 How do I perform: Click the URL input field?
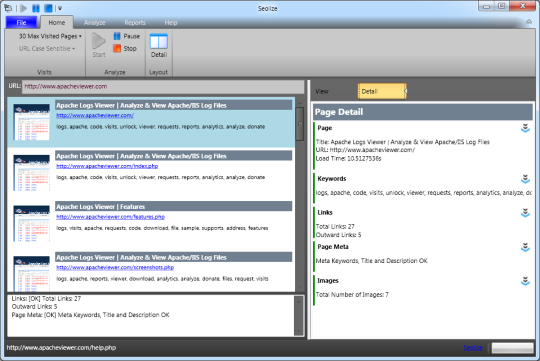(x=163, y=87)
